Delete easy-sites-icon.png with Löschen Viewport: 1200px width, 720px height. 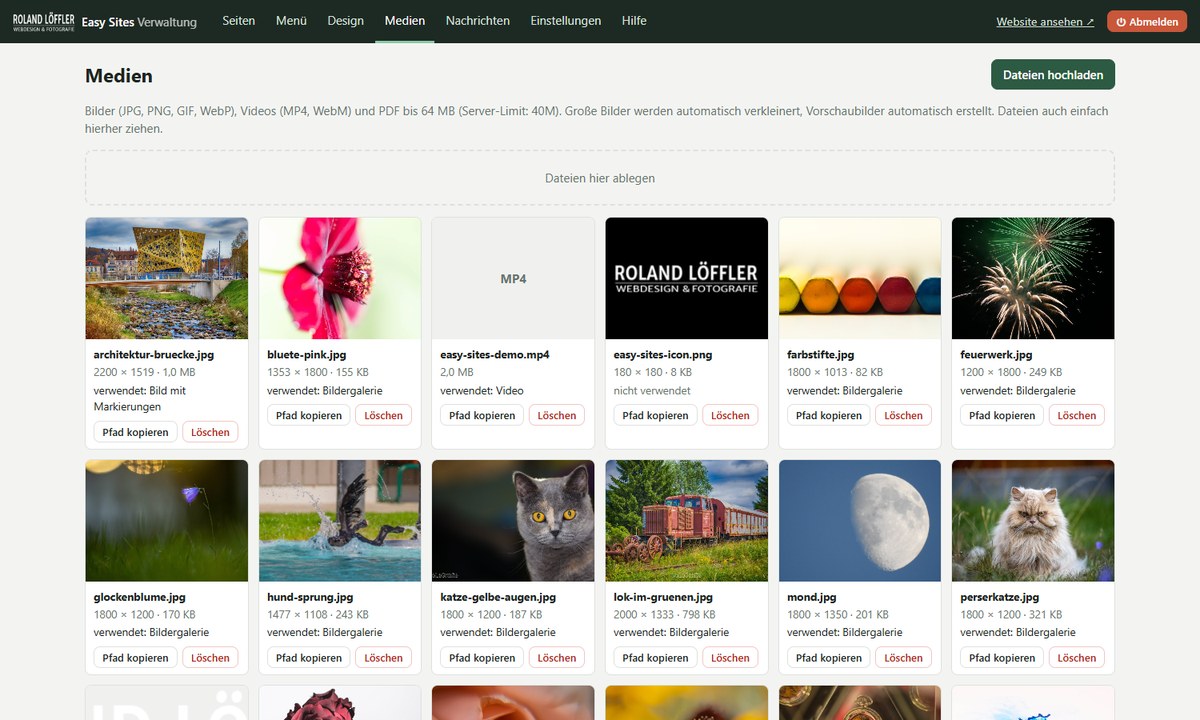730,415
